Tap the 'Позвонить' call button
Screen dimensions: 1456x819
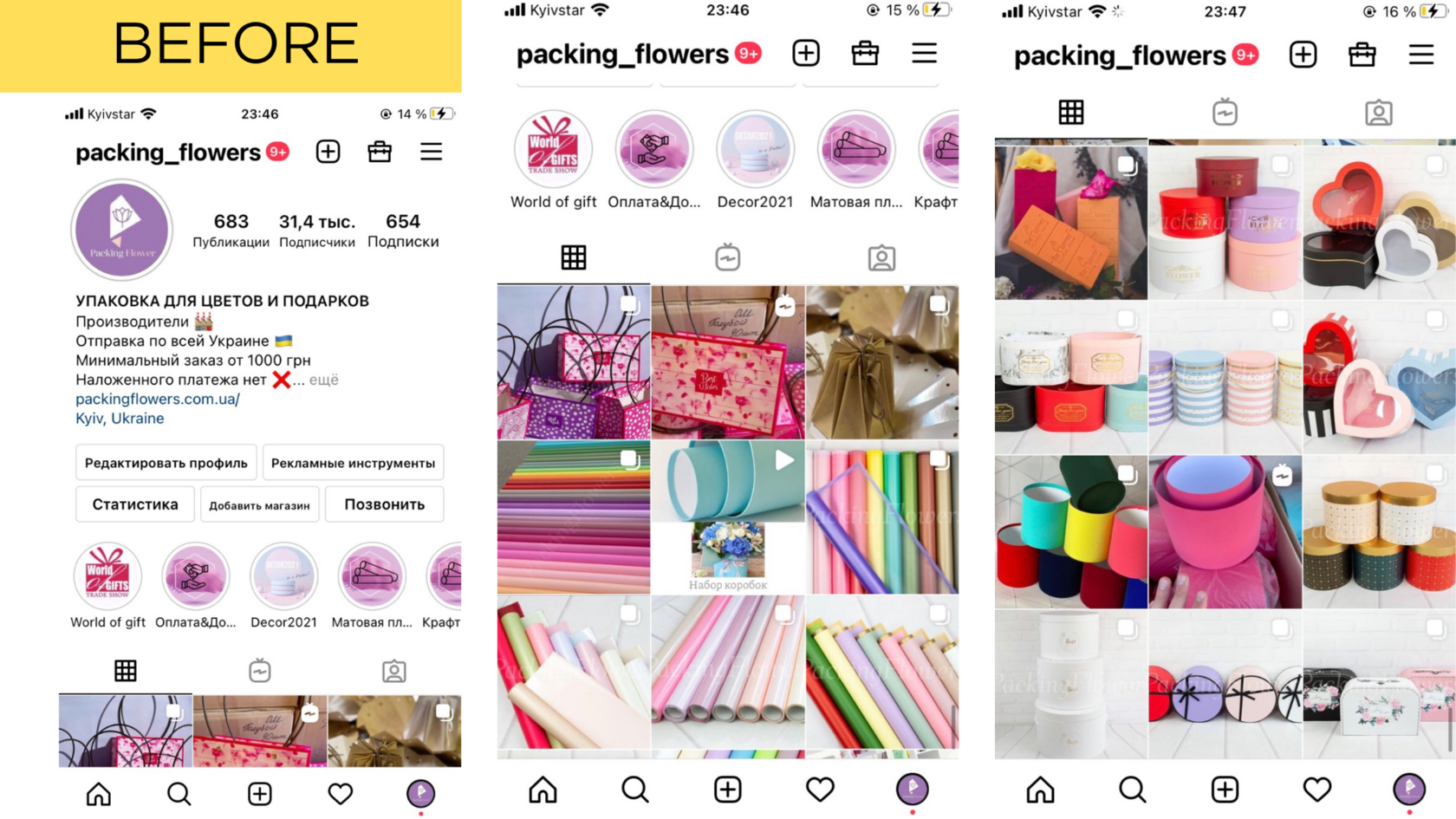385,504
